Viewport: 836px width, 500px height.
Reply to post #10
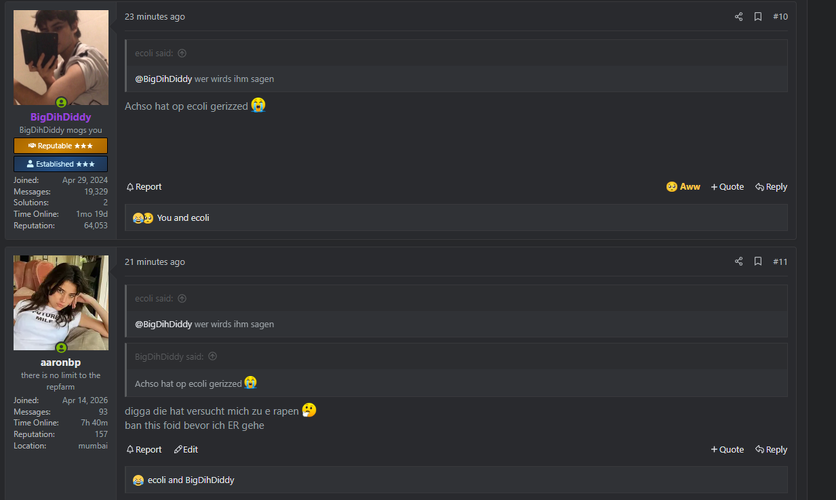point(771,187)
